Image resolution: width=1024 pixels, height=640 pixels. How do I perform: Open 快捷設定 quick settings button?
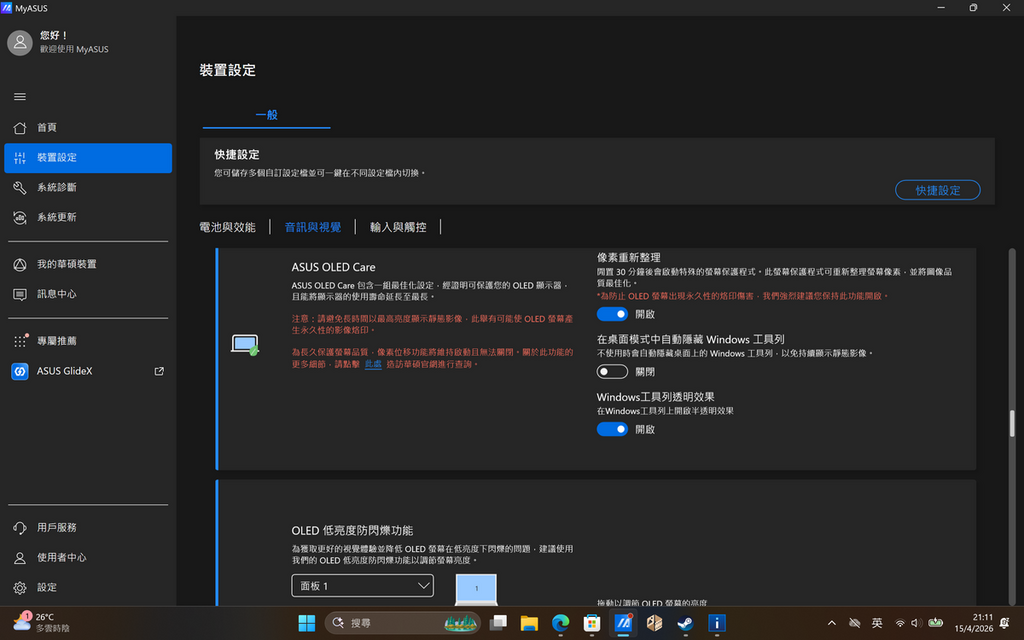point(937,190)
